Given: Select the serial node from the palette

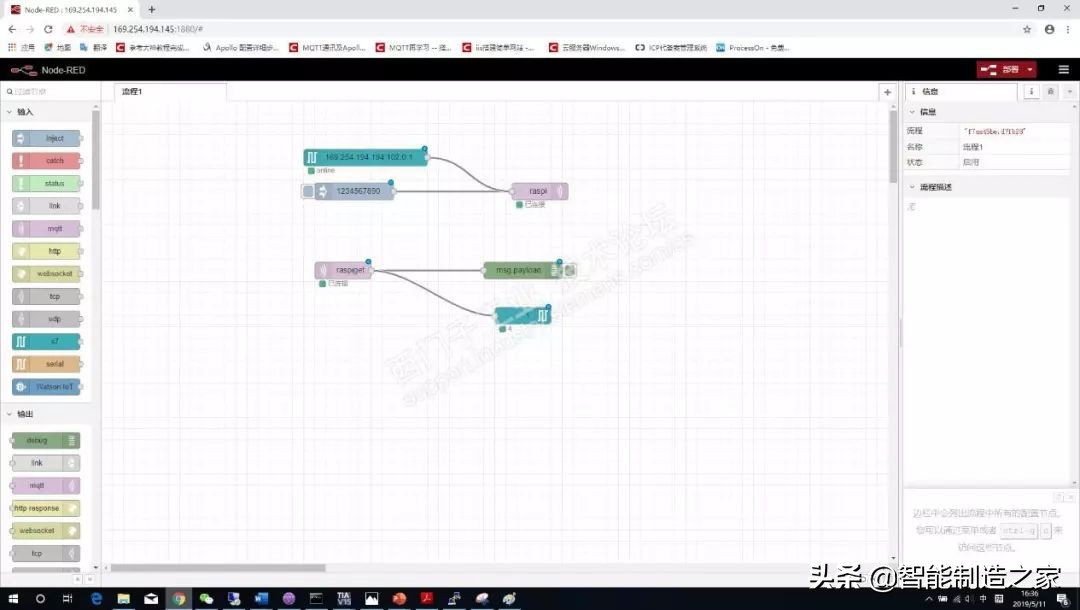Looking at the screenshot, I should click(x=45, y=363).
